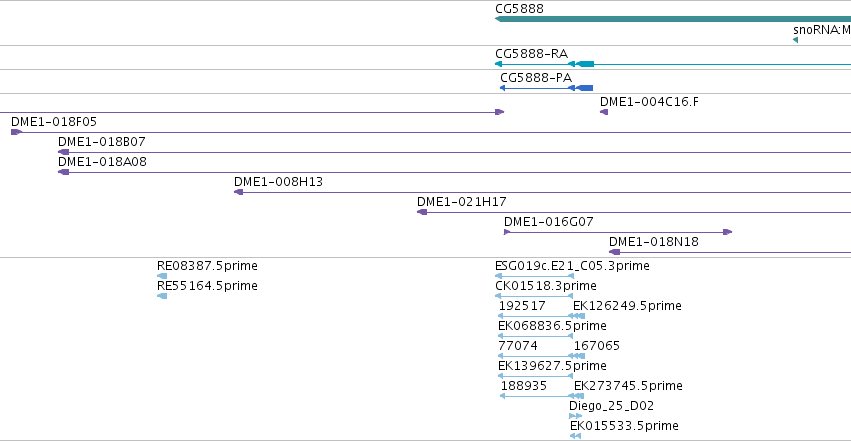Click the DME1-004C16.F arrowhead feature

[x=604, y=112]
